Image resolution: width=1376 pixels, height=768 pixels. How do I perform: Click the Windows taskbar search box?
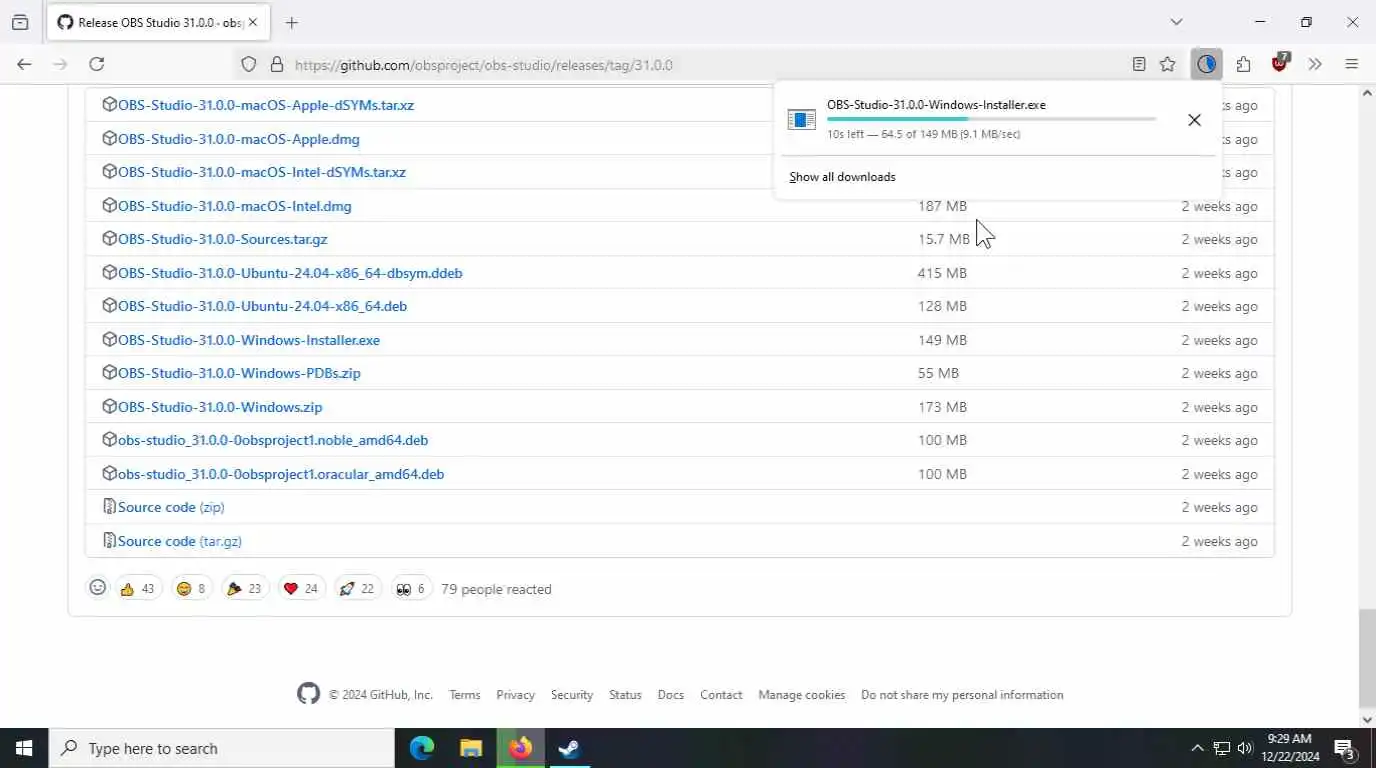click(221, 748)
